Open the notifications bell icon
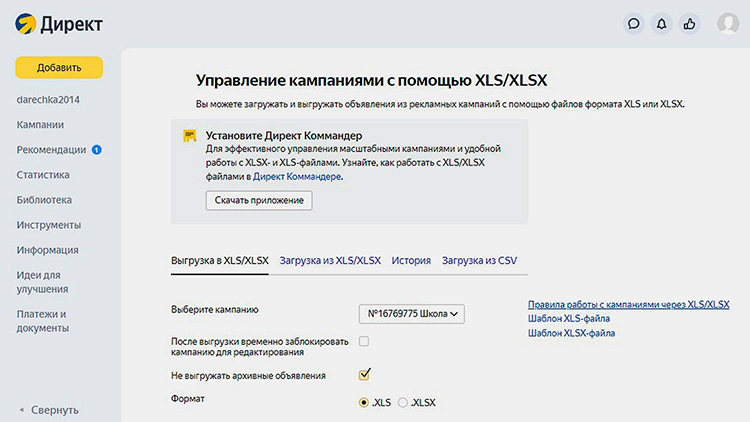 pos(660,23)
